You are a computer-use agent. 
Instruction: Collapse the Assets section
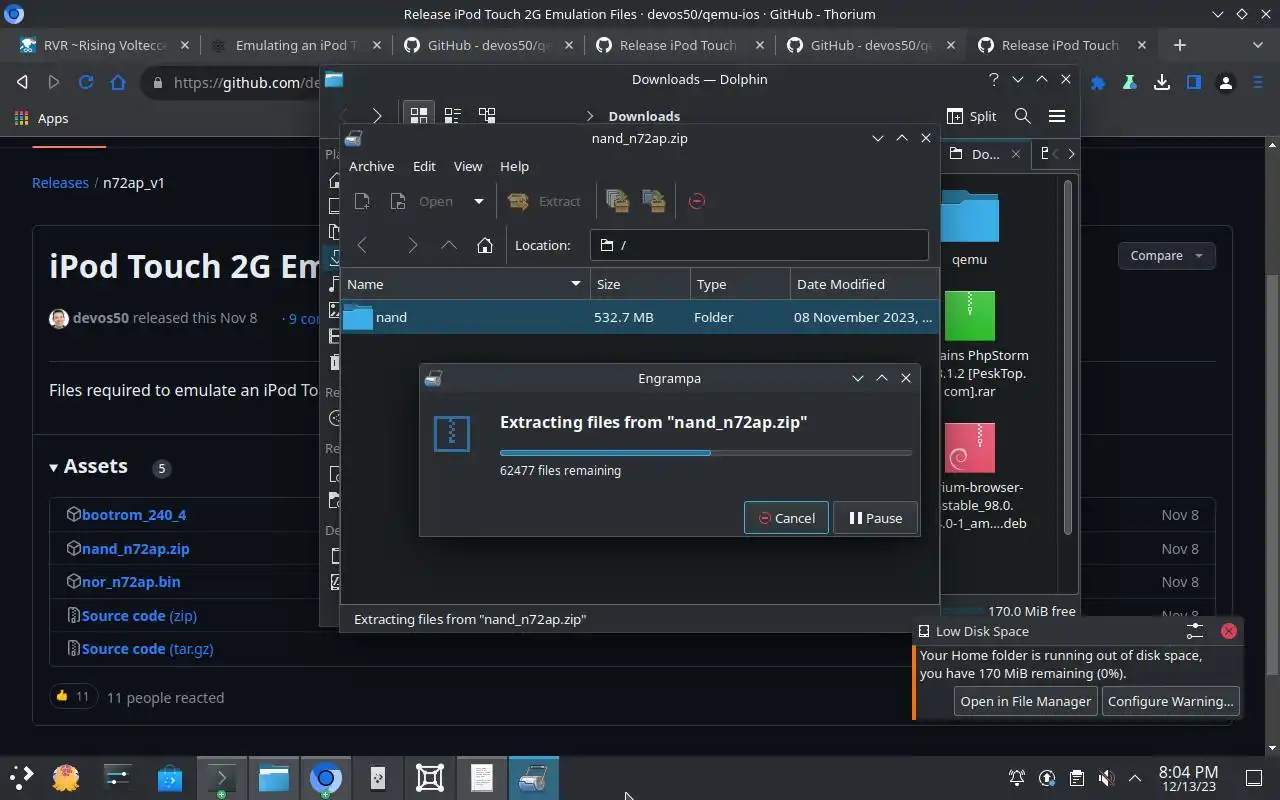click(88, 467)
